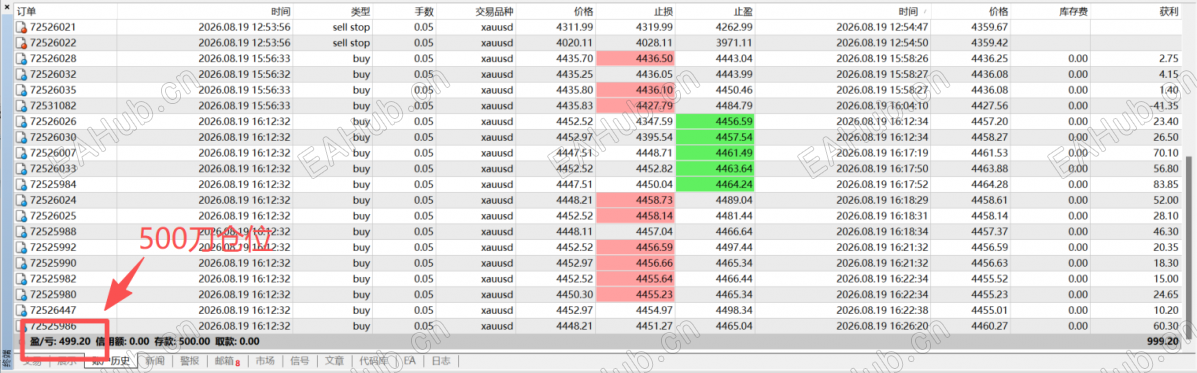This screenshot has width=1197, height=373.
Task: Click the icon for order 72525980
Action: coord(21,294)
